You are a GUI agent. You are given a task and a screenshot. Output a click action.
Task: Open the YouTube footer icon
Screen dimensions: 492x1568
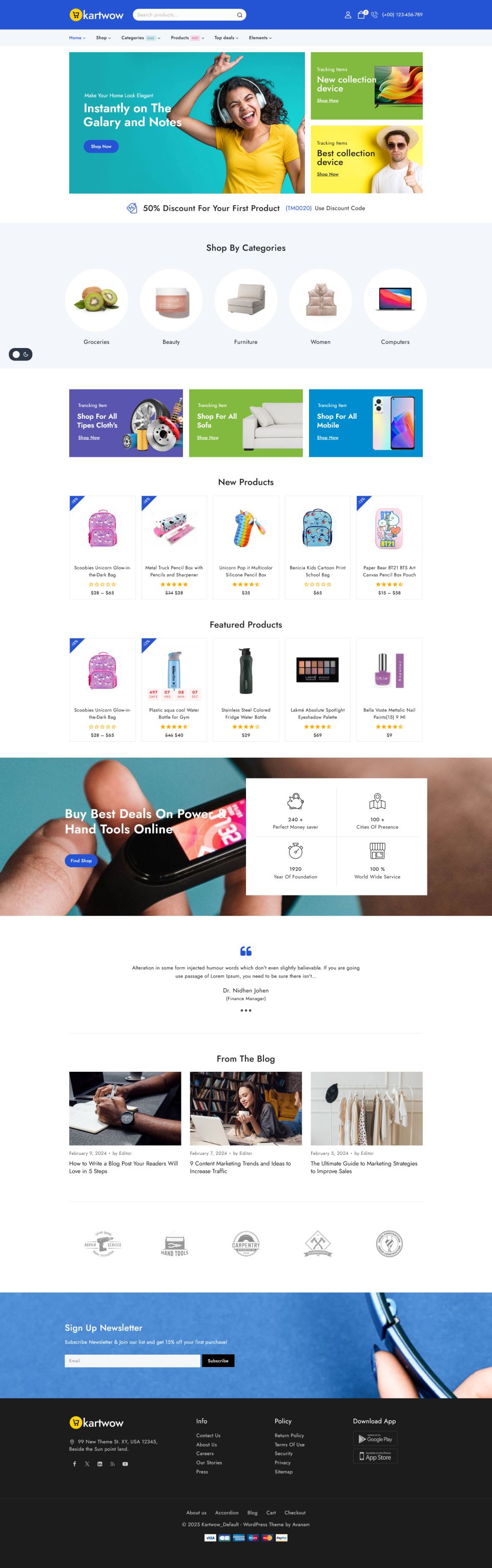pyautogui.click(x=125, y=1464)
